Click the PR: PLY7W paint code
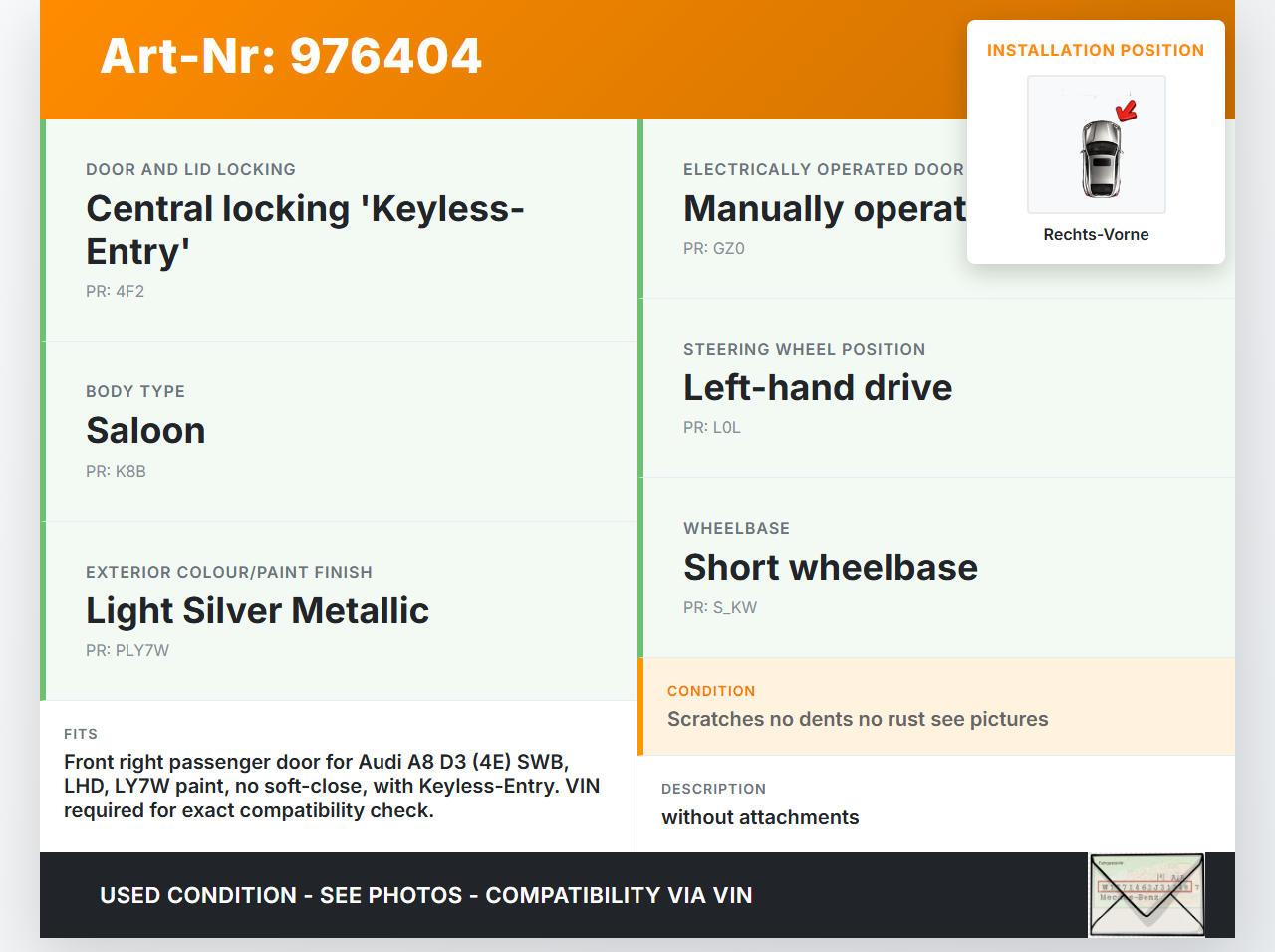 click(127, 650)
